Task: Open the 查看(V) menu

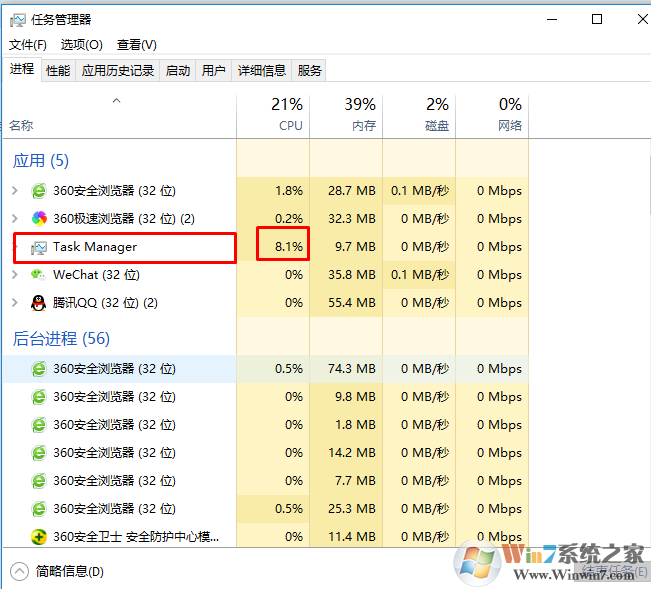Action: (137, 45)
